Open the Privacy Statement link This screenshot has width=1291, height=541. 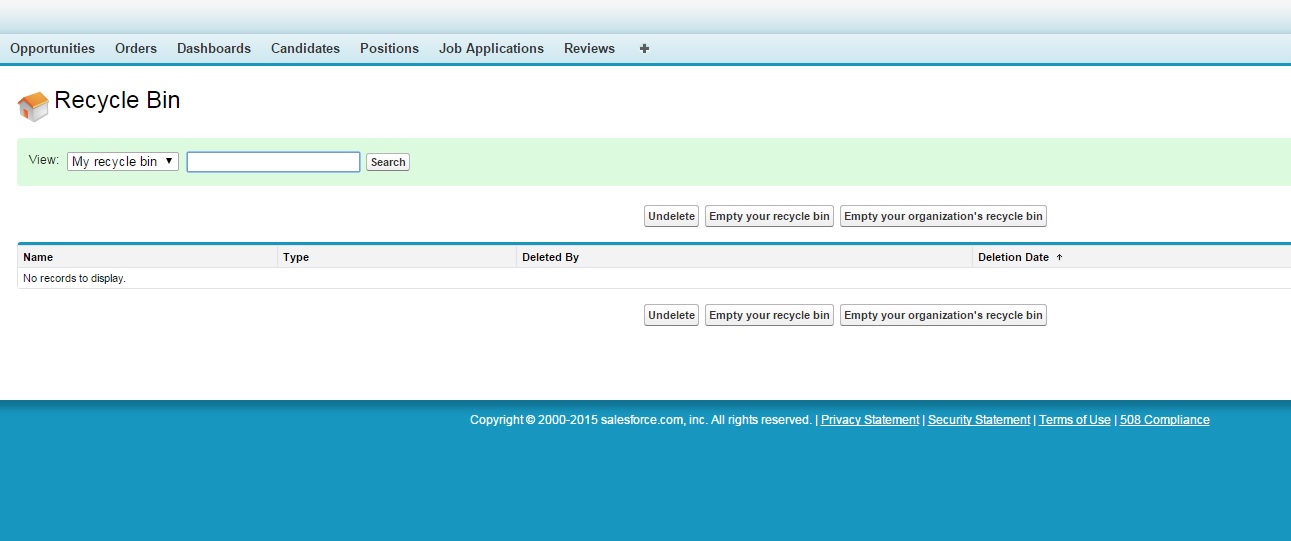coord(869,420)
